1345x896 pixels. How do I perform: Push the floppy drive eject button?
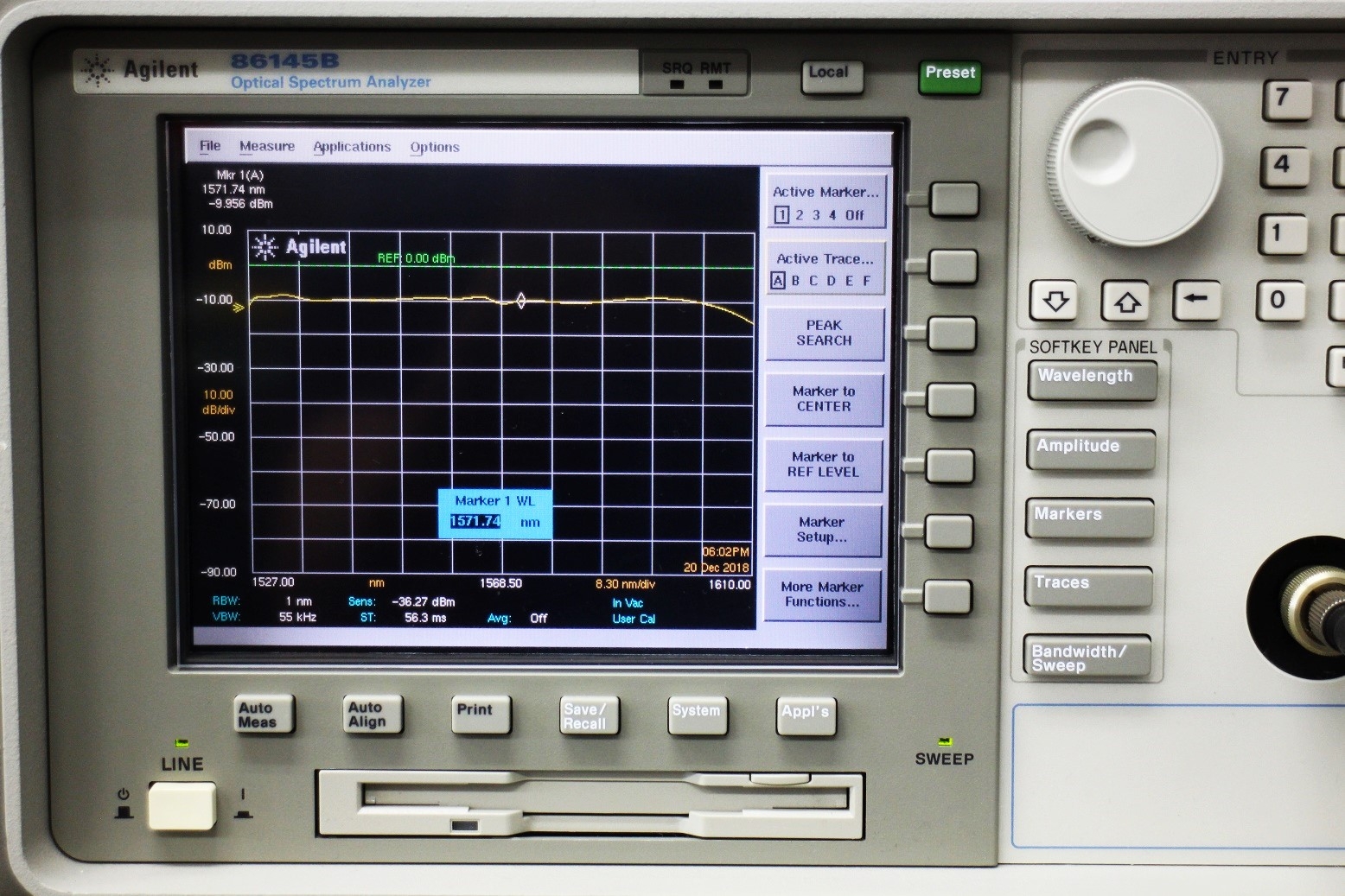[x=780, y=779]
